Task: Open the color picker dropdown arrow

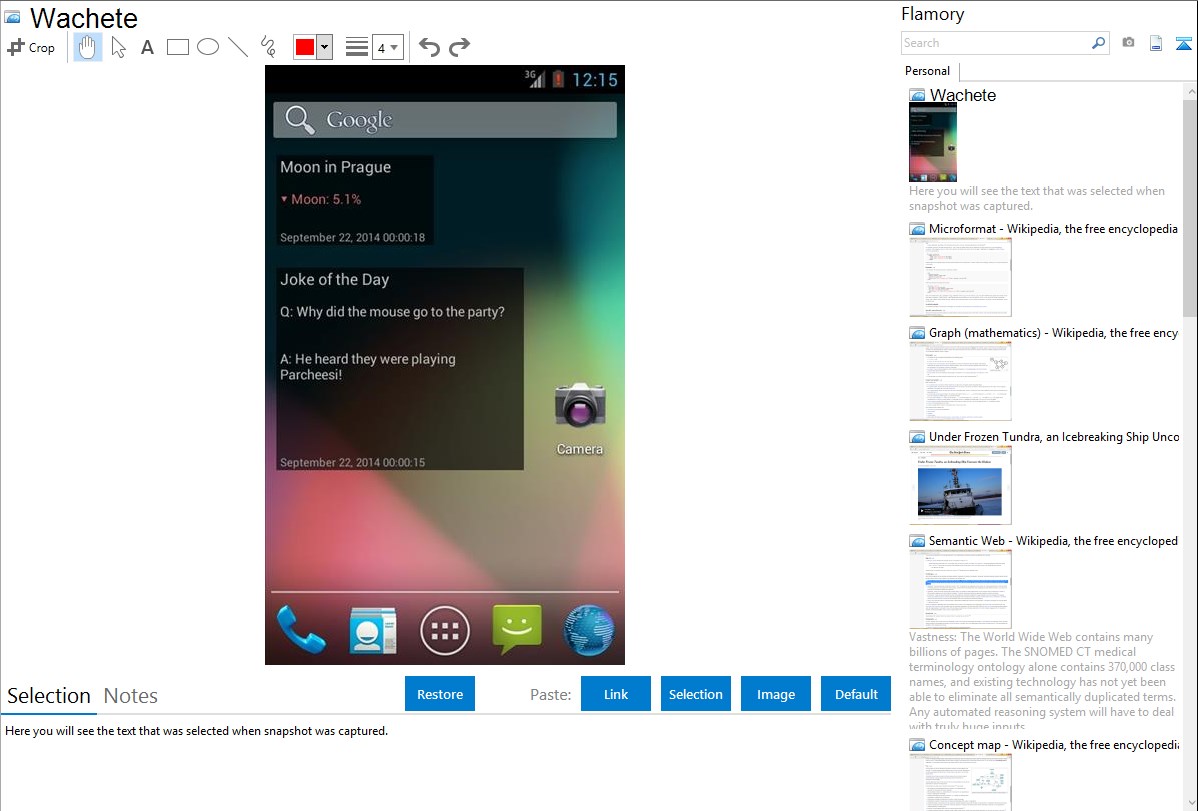Action: pyautogui.click(x=325, y=47)
